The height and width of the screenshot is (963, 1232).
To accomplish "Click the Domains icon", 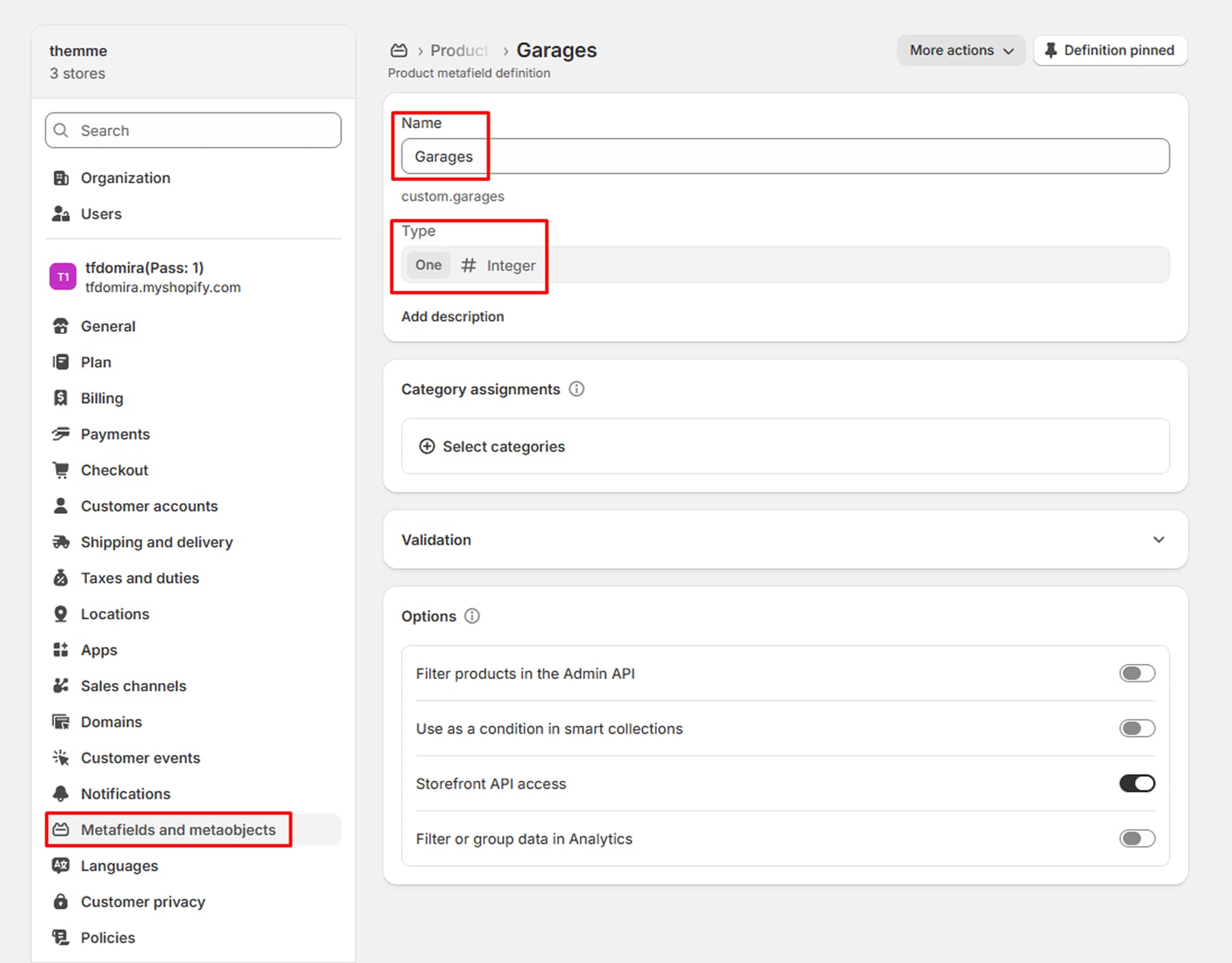I will click(x=61, y=721).
